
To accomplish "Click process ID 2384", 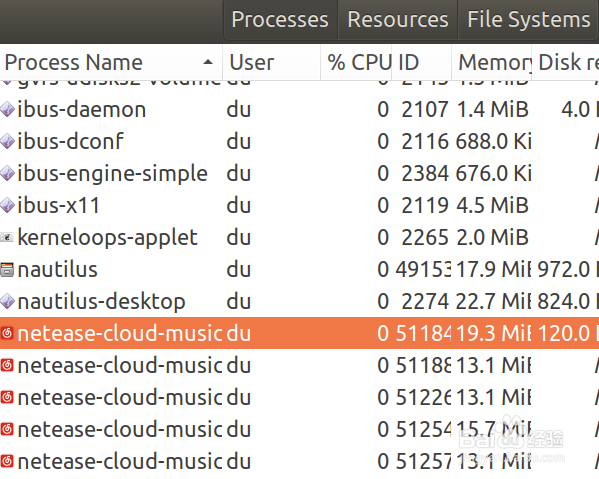I will point(425,173).
